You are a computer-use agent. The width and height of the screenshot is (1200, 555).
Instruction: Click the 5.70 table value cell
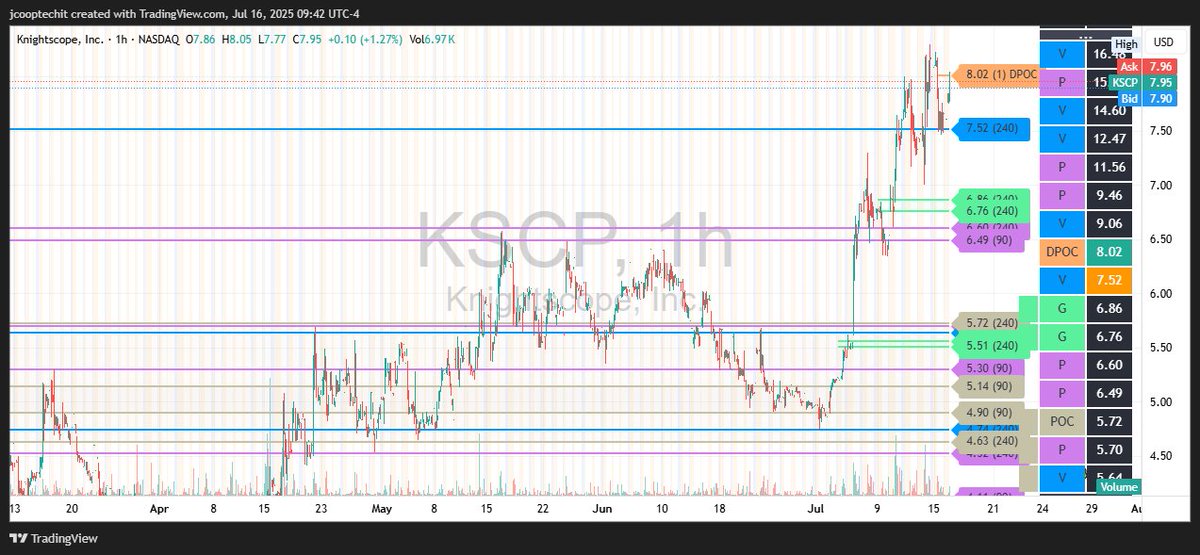coord(1110,450)
